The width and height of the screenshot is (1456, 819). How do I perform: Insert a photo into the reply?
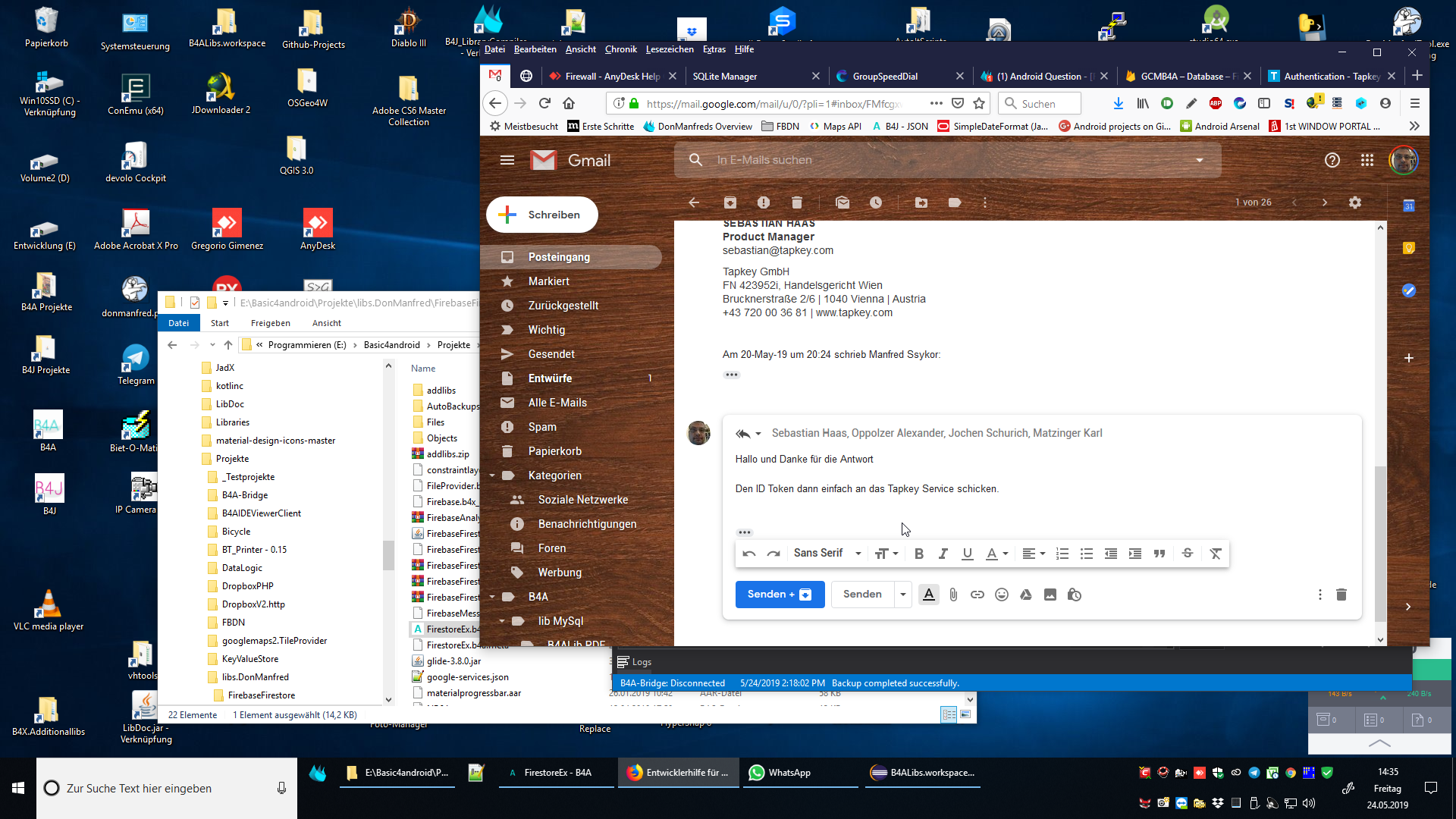(x=1050, y=595)
